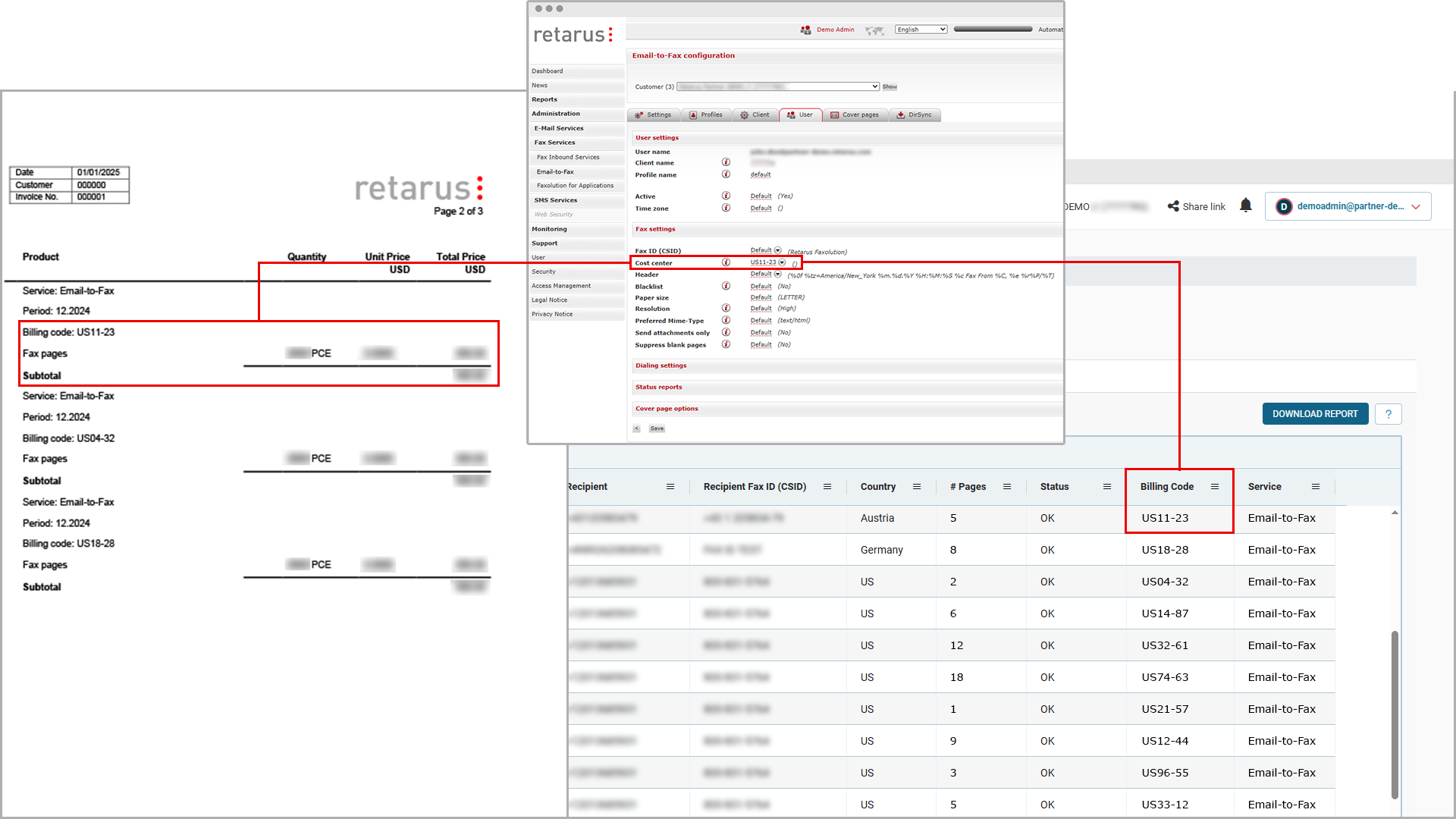
Task: Open Dashboard in the sidebar
Action: (x=576, y=71)
